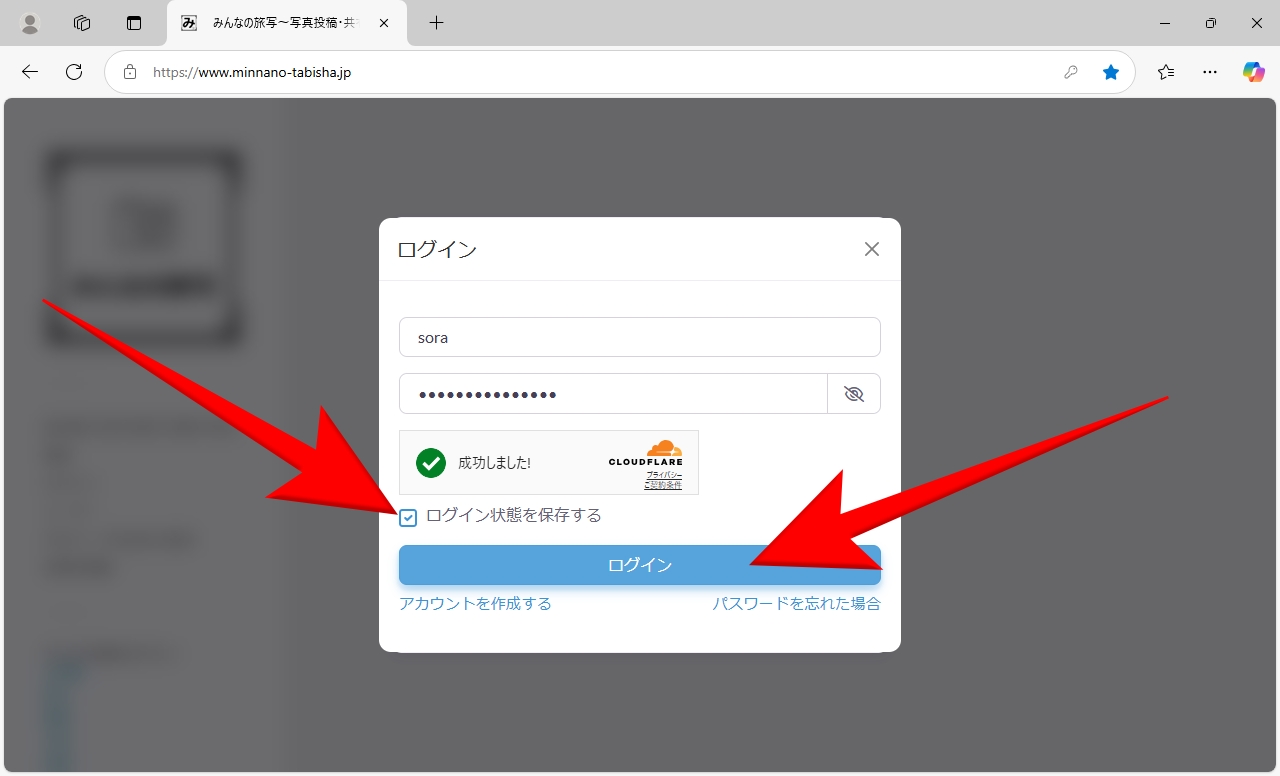View site information lock icon
Image resolution: width=1280 pixels, height=776 pixels.
point(129,72)
